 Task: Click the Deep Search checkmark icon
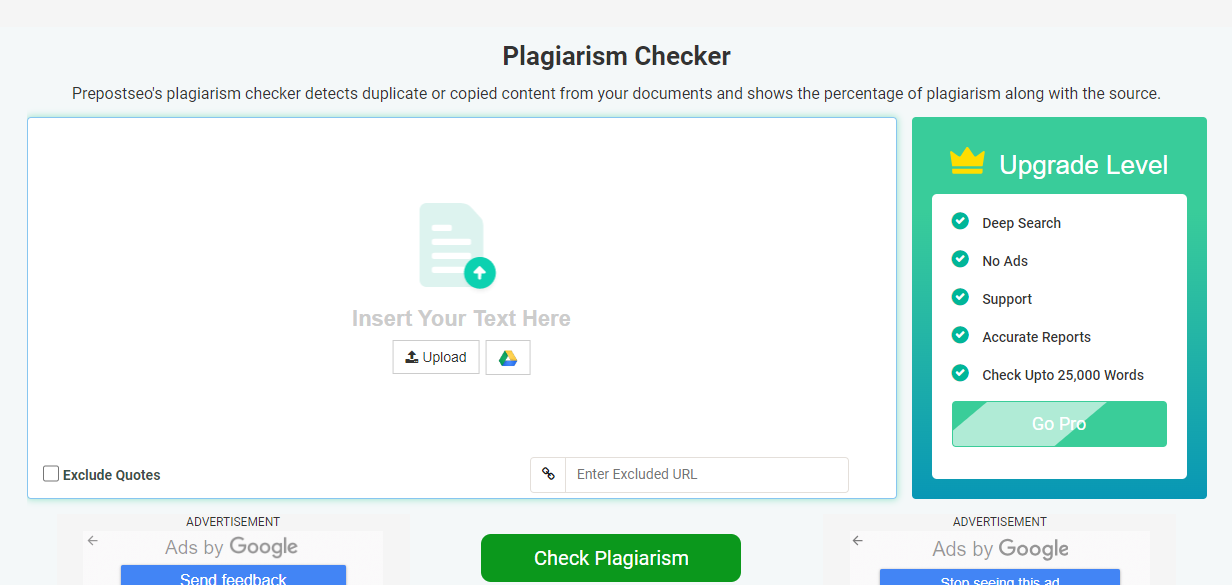pyautogui.click(x=960, y=221)
